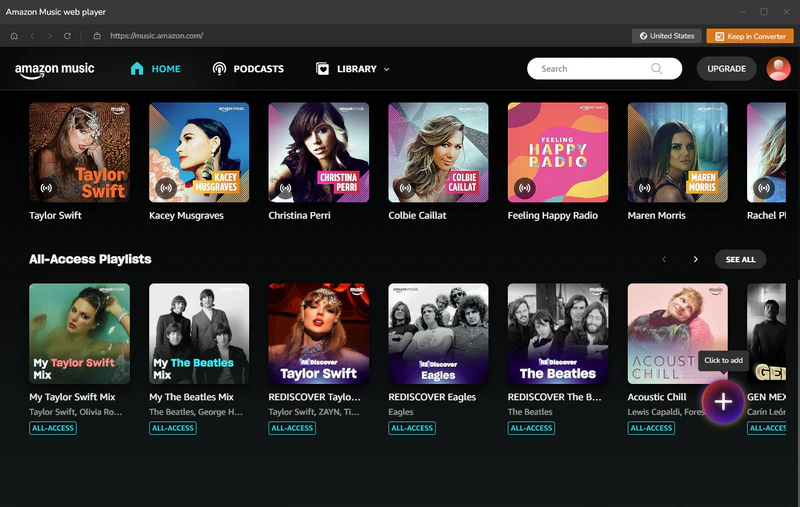Play the Colbie Caillat station radio icon

tap(406, 188)
